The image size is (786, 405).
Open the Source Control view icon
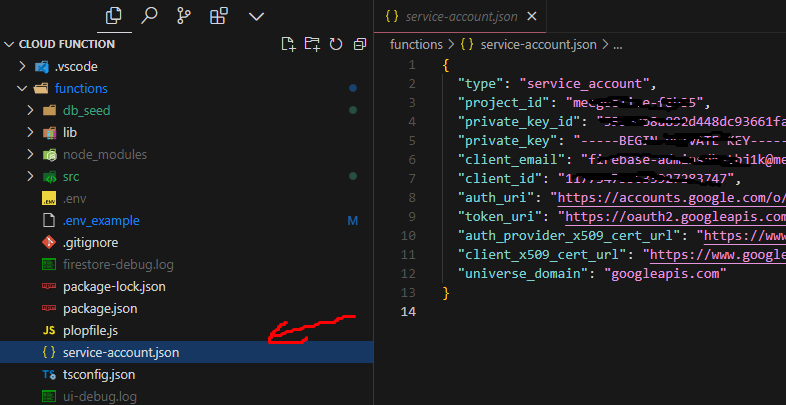point(183,16)
